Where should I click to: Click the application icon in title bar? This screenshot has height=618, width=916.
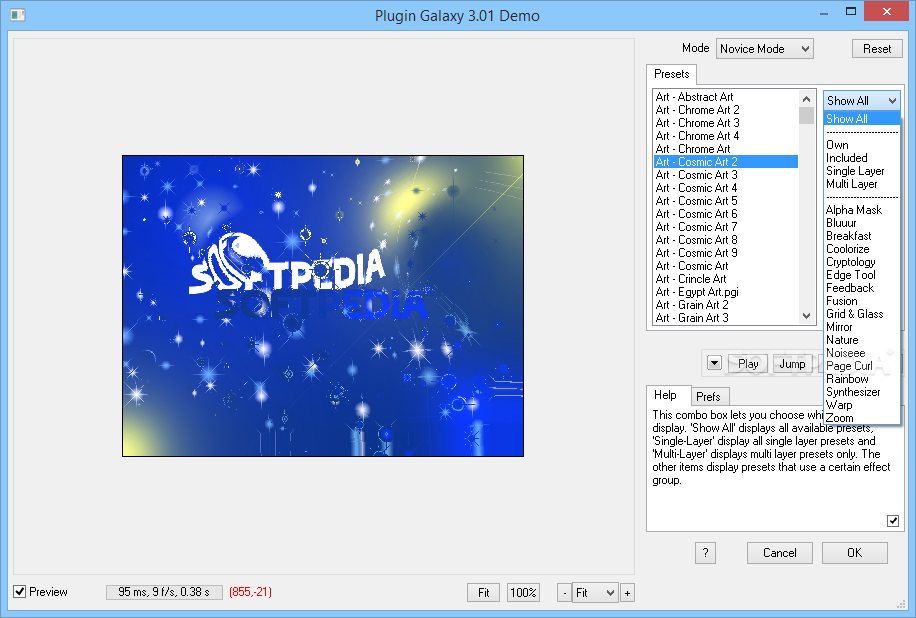coord(18,15)
